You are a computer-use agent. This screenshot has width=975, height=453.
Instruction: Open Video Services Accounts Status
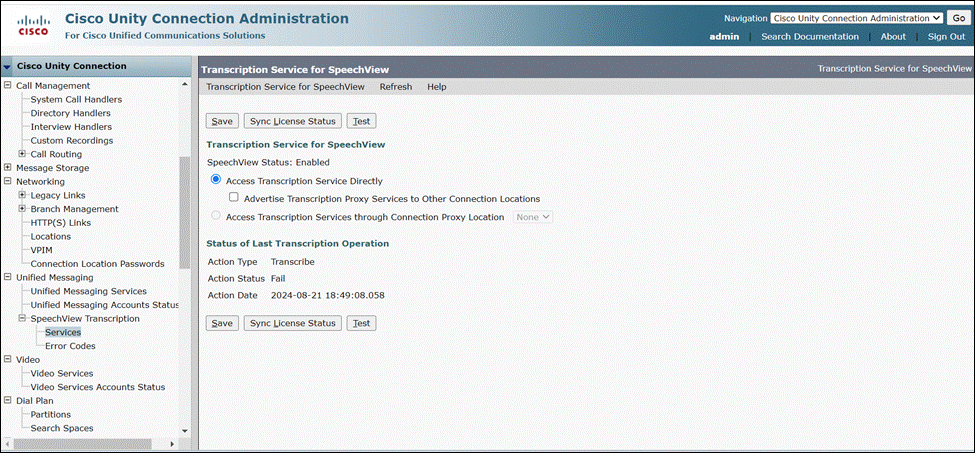point(98,387)
